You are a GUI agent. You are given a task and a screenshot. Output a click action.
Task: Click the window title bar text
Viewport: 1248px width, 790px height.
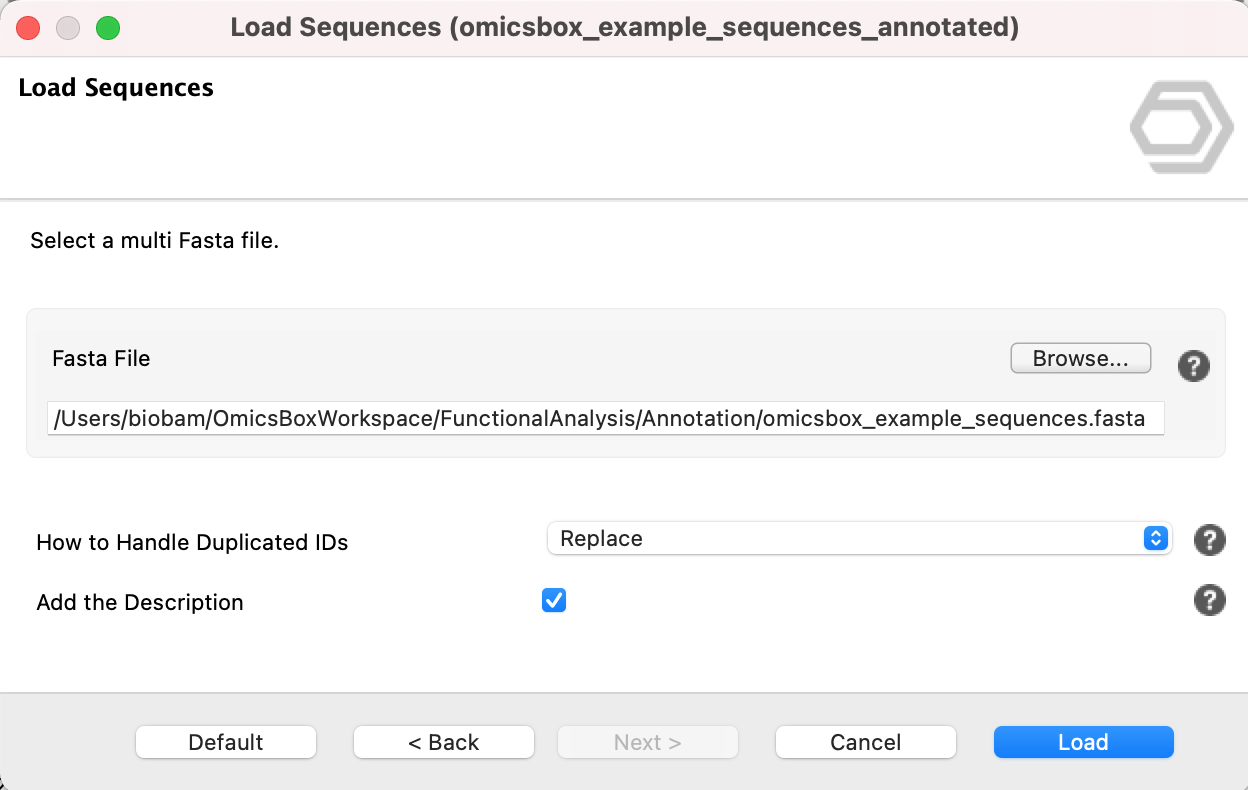pos(624,28)
